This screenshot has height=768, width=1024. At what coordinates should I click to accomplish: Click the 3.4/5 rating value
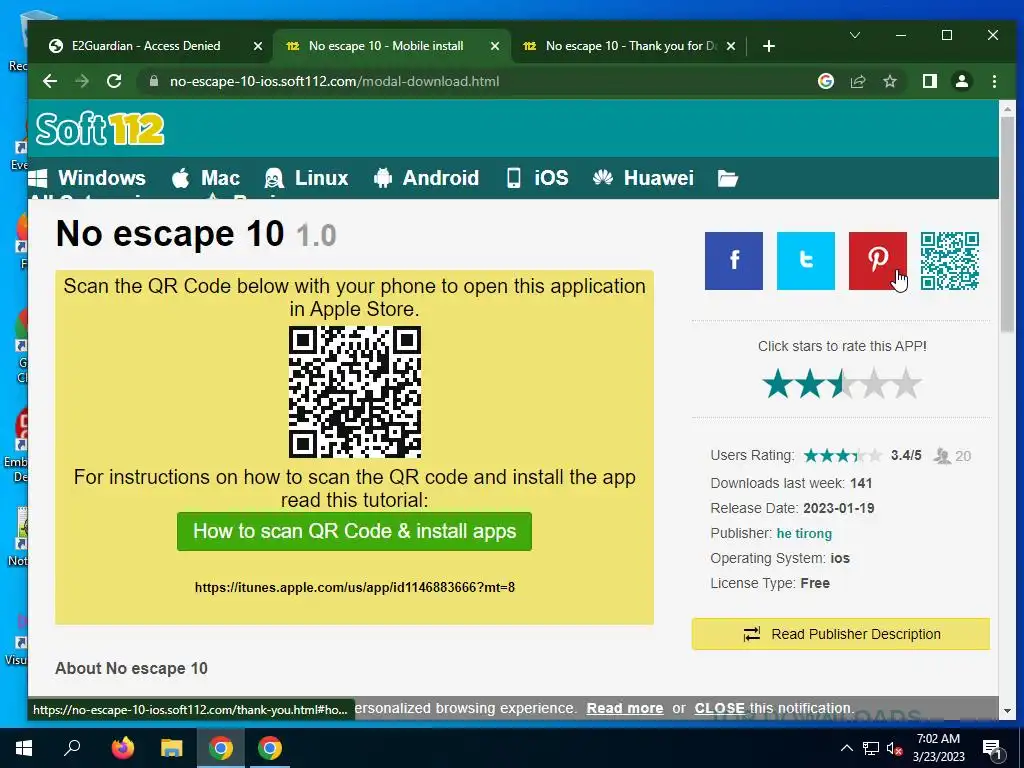point(906,456)
